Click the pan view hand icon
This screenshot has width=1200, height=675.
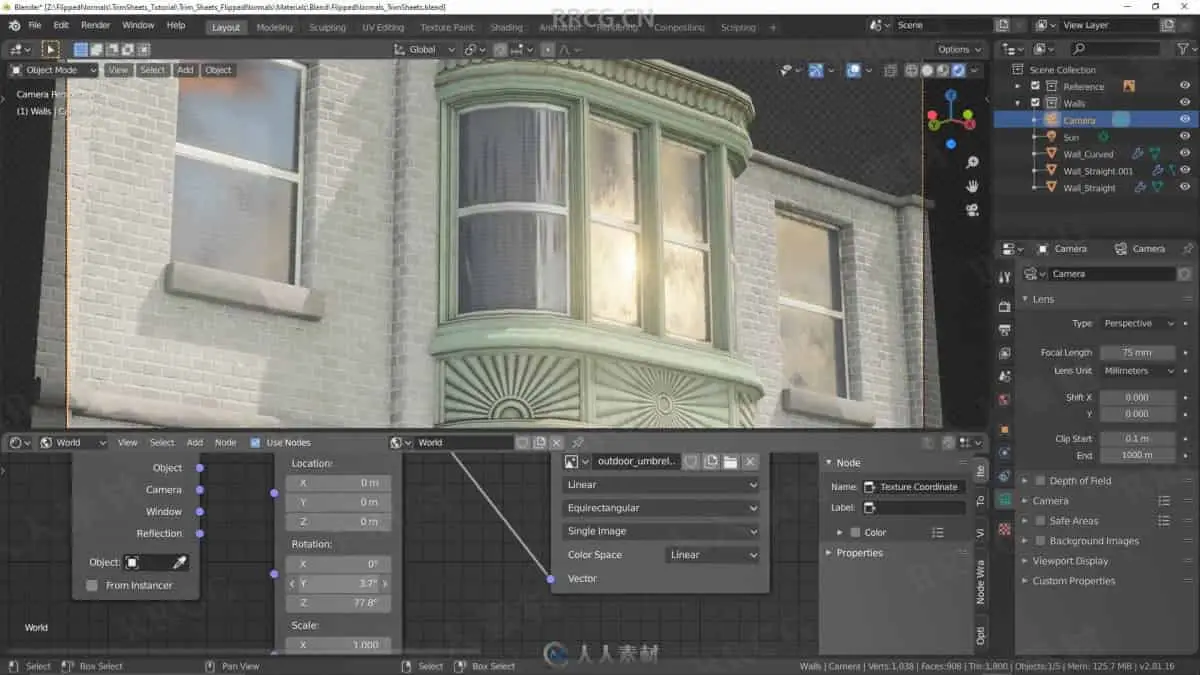[x=971, y=186]
